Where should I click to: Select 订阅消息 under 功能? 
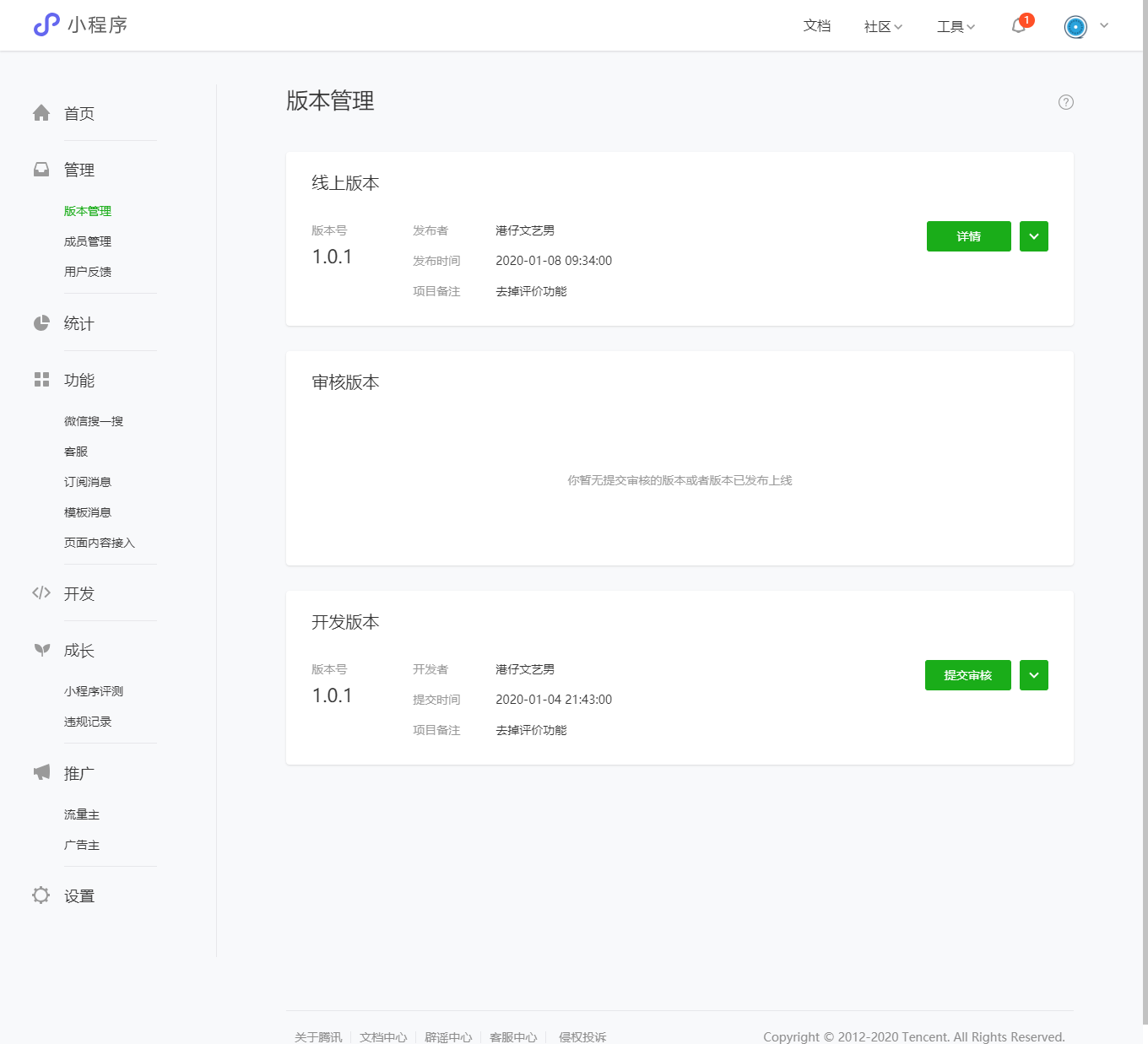87,481
